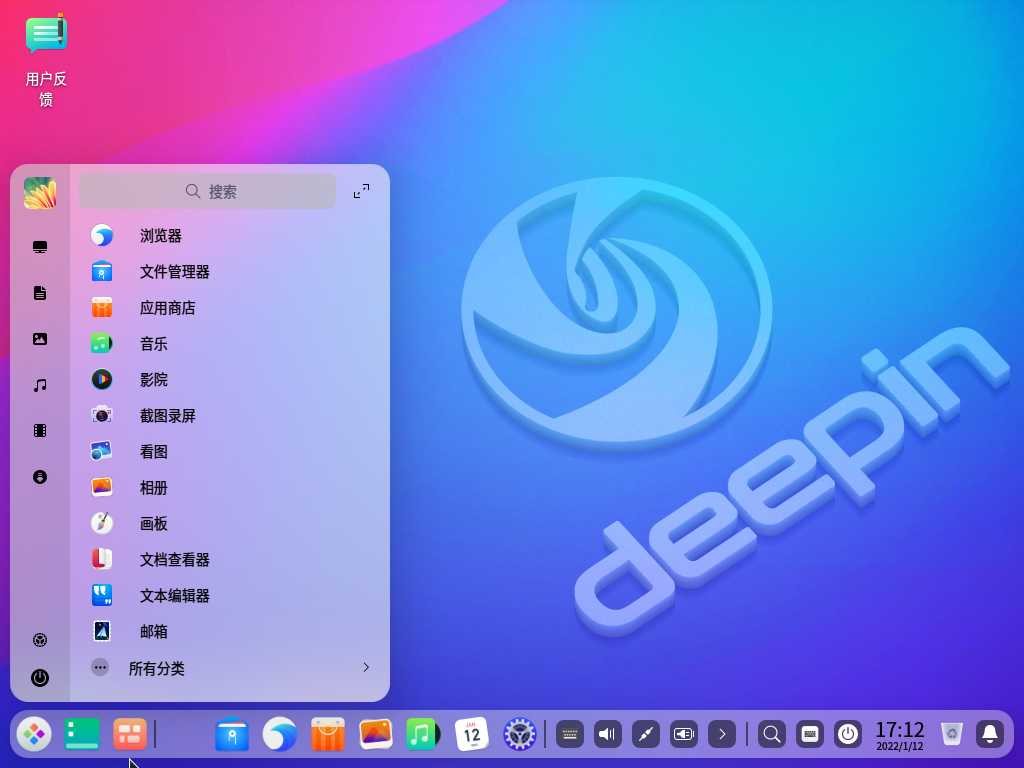Open the trash in dock
1024x768 pixels.
[952, 734]
